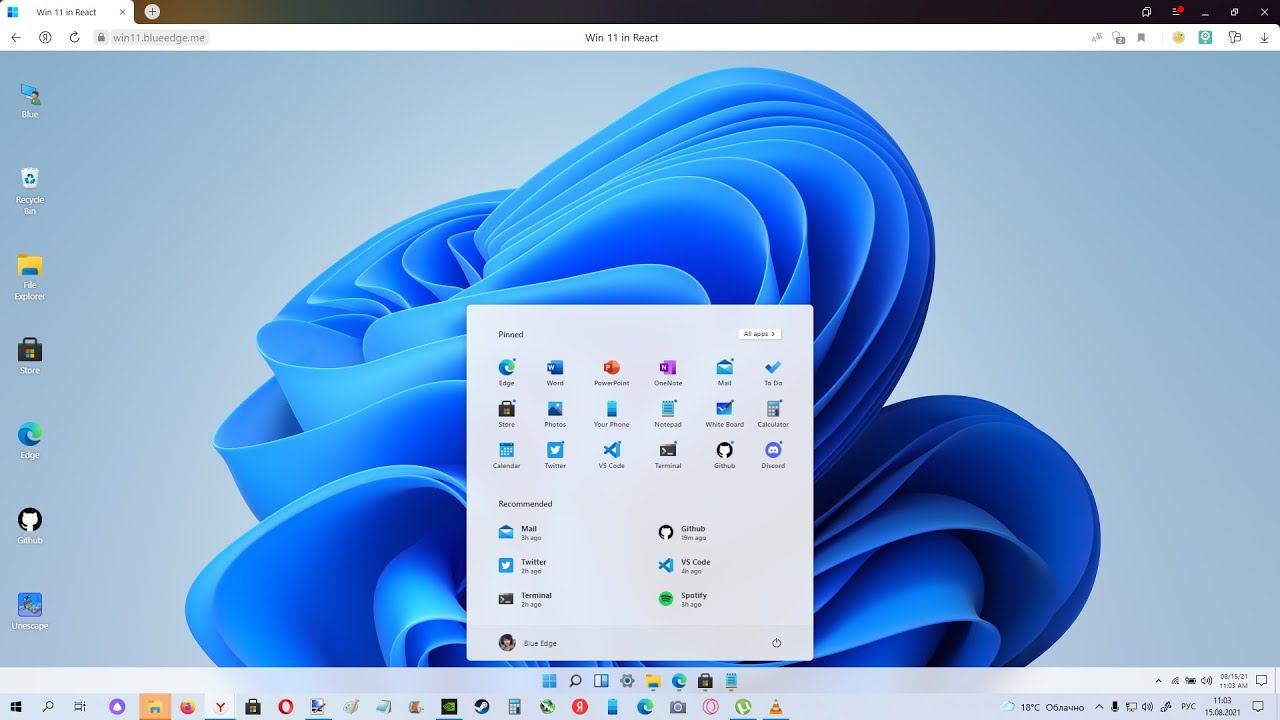Expand hidden system tray icons on host taskbar
Viewport: 1280px width, 720px height.
click(x=1100, y=707)
